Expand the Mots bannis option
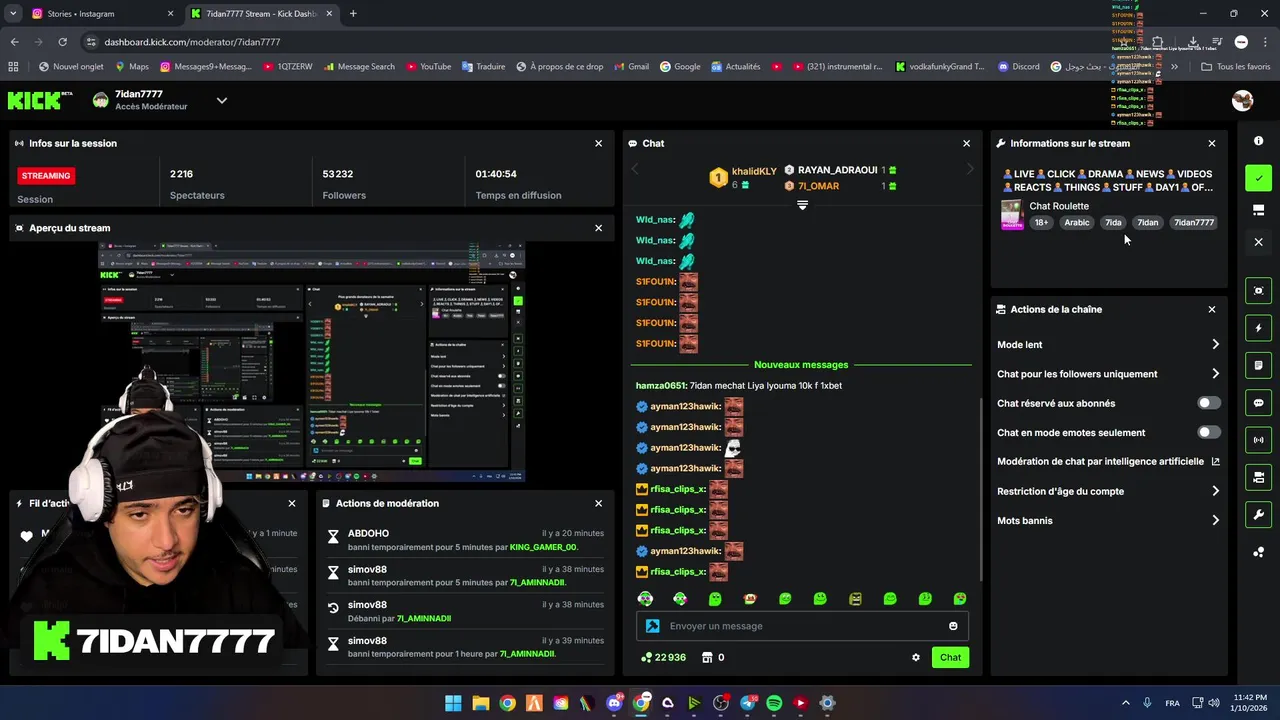This screenshot has width=1280, height=720. [1108, 520]
